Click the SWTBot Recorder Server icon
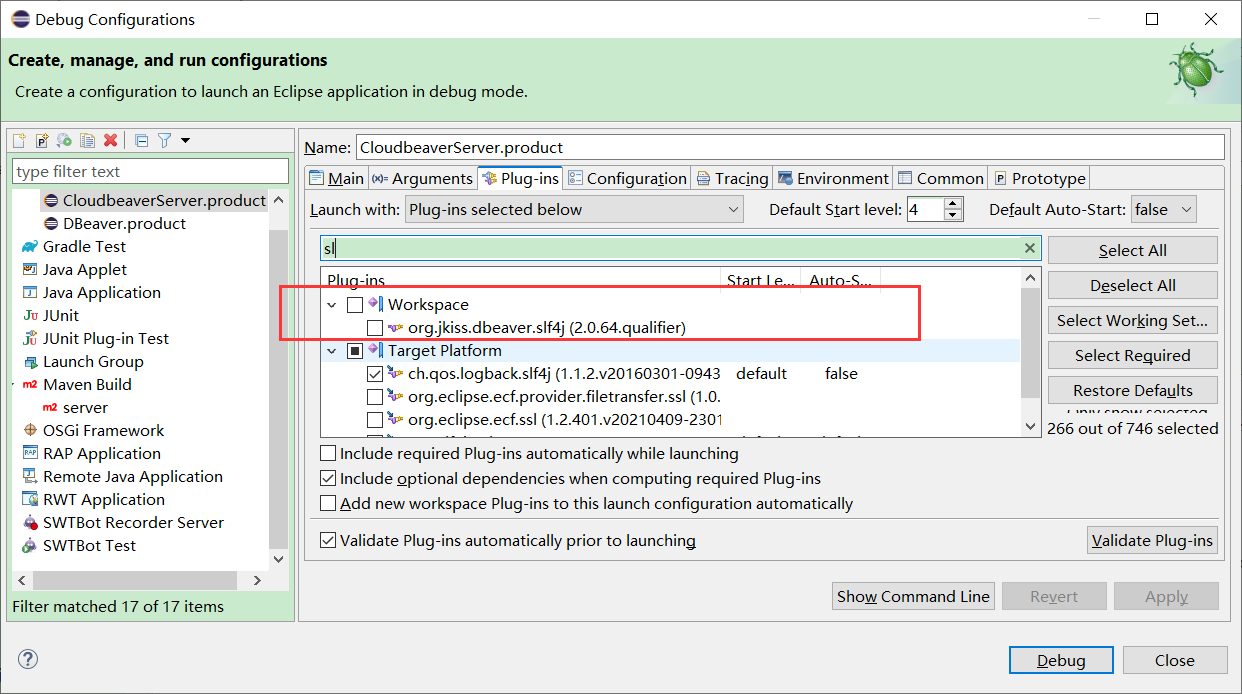The image size is (1242, 694). click(x=30, y=522)
